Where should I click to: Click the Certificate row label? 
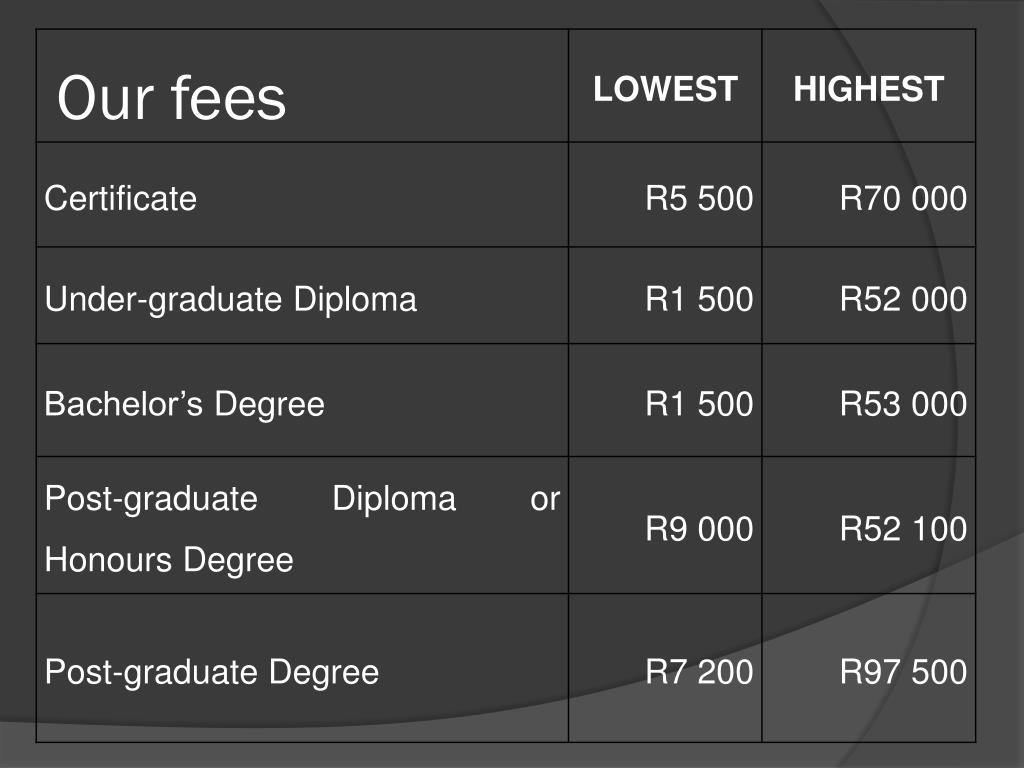[x=121, y=198]
